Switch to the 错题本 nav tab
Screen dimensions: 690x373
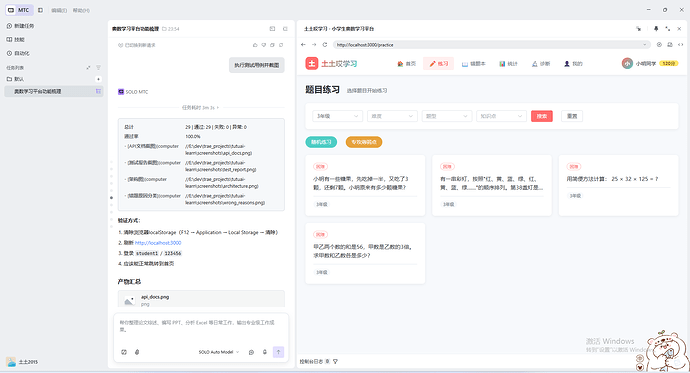tap(473, 64)
